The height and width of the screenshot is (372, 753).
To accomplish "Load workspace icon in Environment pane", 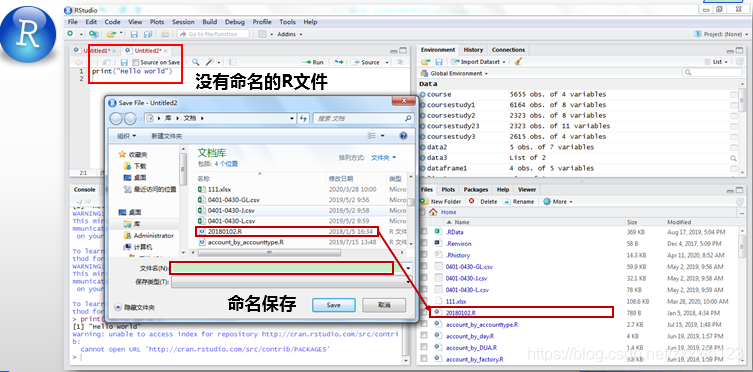I will pyautogui.click(x=425, y=62).
